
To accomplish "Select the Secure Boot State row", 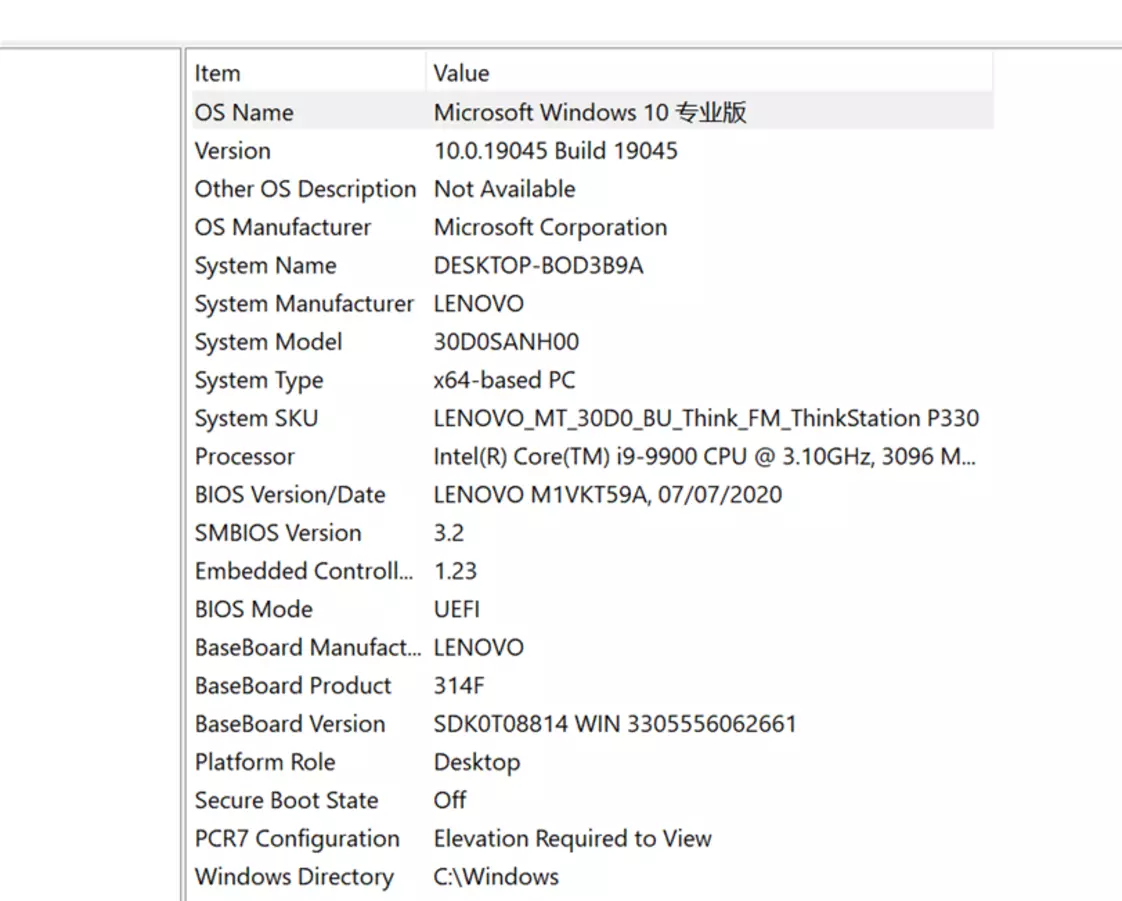I will [286, 800].
